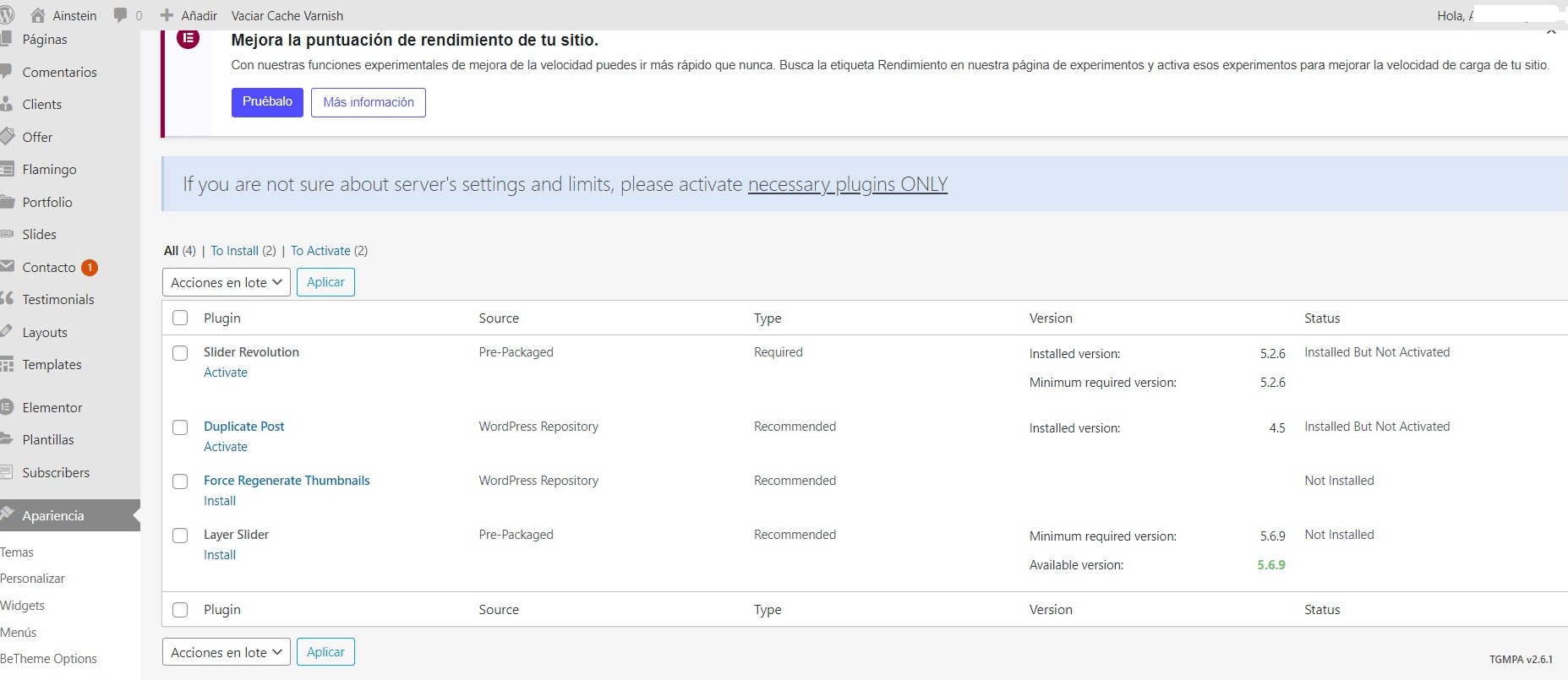
Task: Show the To Activate filter
Action: pyautogui.click(x=320, y=251)
